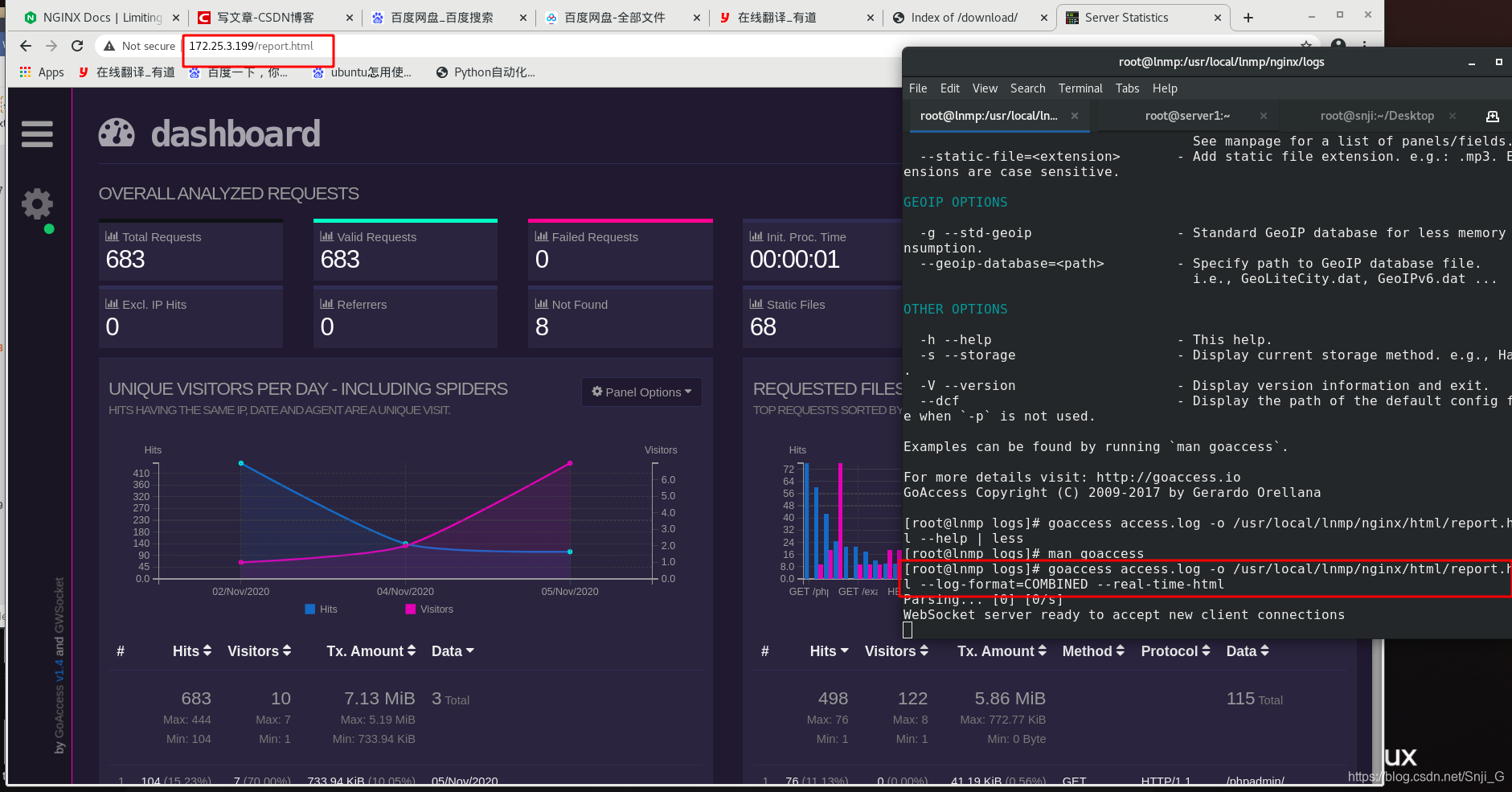Sort requested files by Visitors
The width and height of the screenshot is (1512, 792).
[896, 651]
